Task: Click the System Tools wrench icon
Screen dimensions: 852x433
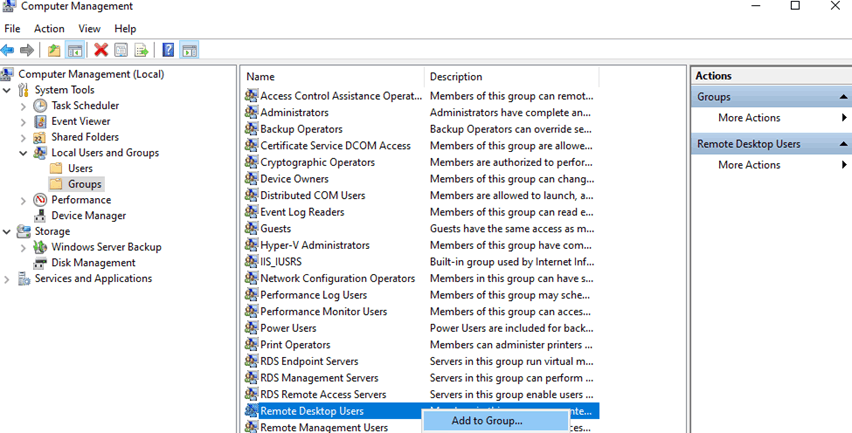Action: click(x=23, y=90)
